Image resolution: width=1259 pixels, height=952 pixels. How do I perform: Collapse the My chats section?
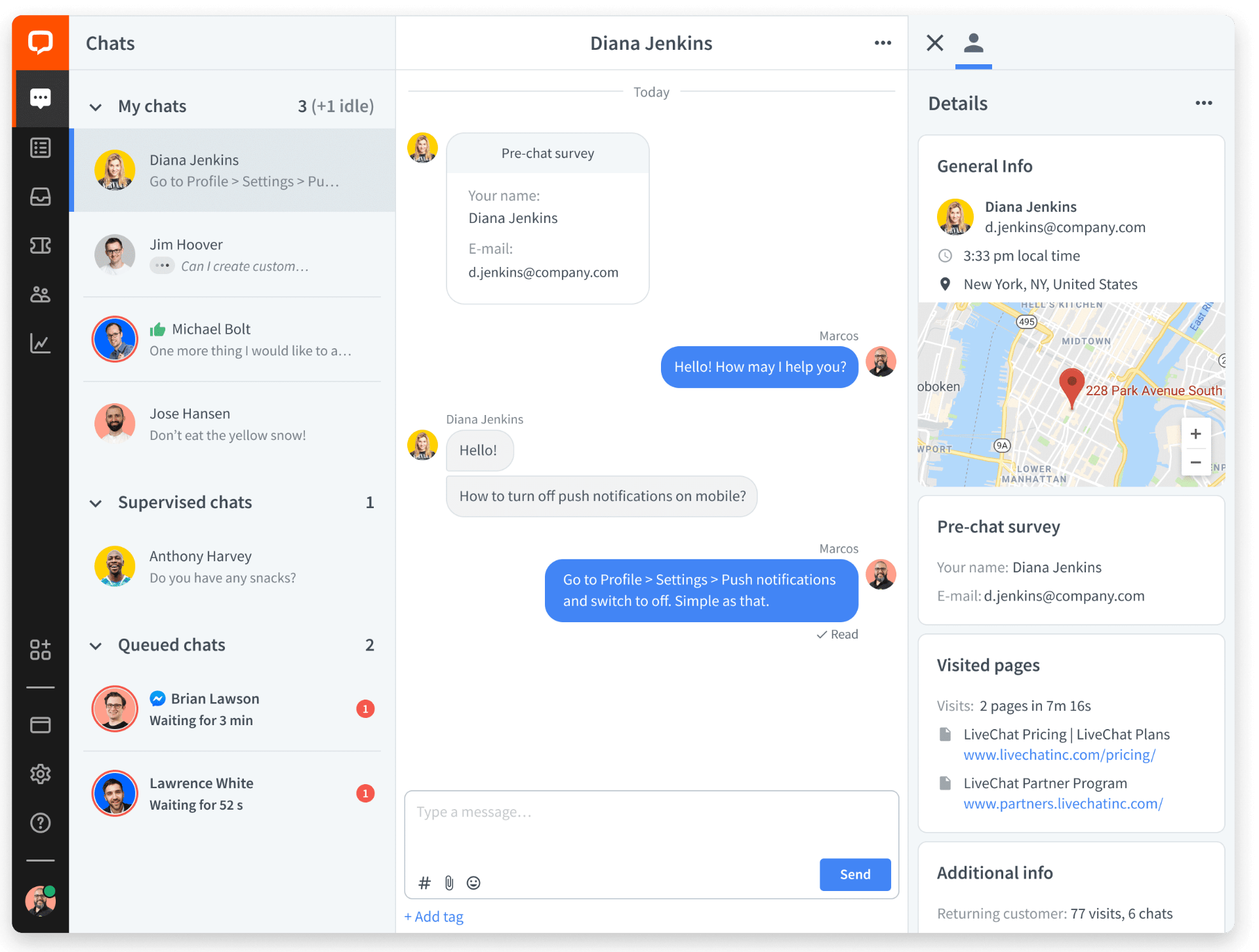point(96,107)
